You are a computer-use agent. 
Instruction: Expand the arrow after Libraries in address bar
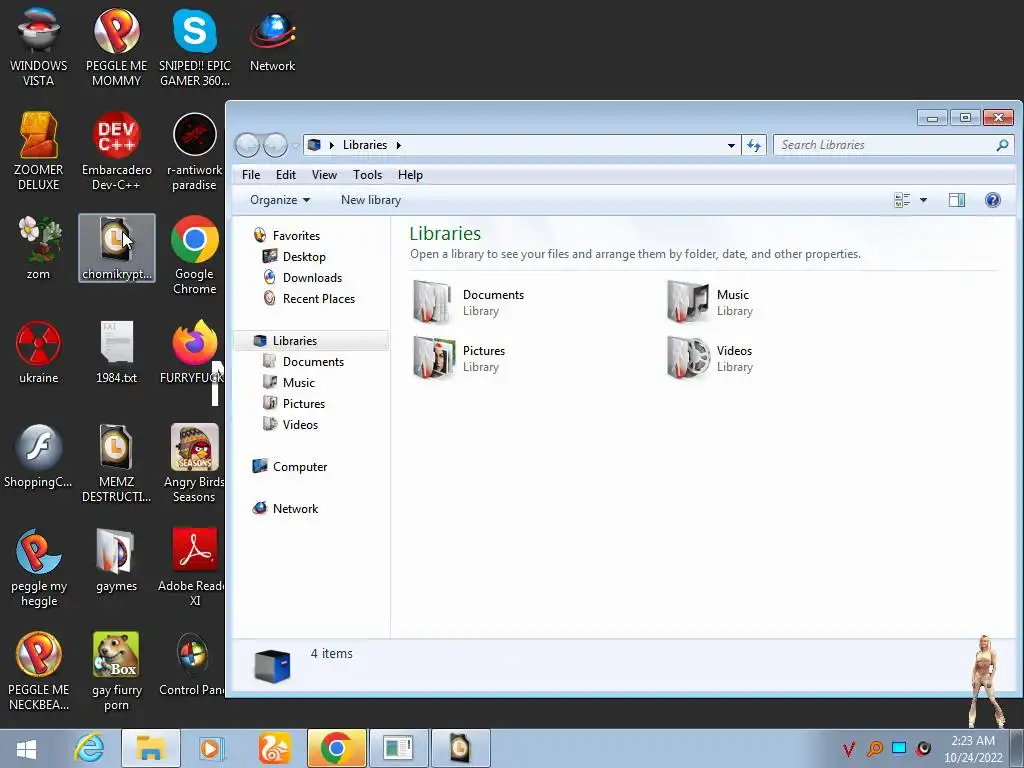point(398,145)
